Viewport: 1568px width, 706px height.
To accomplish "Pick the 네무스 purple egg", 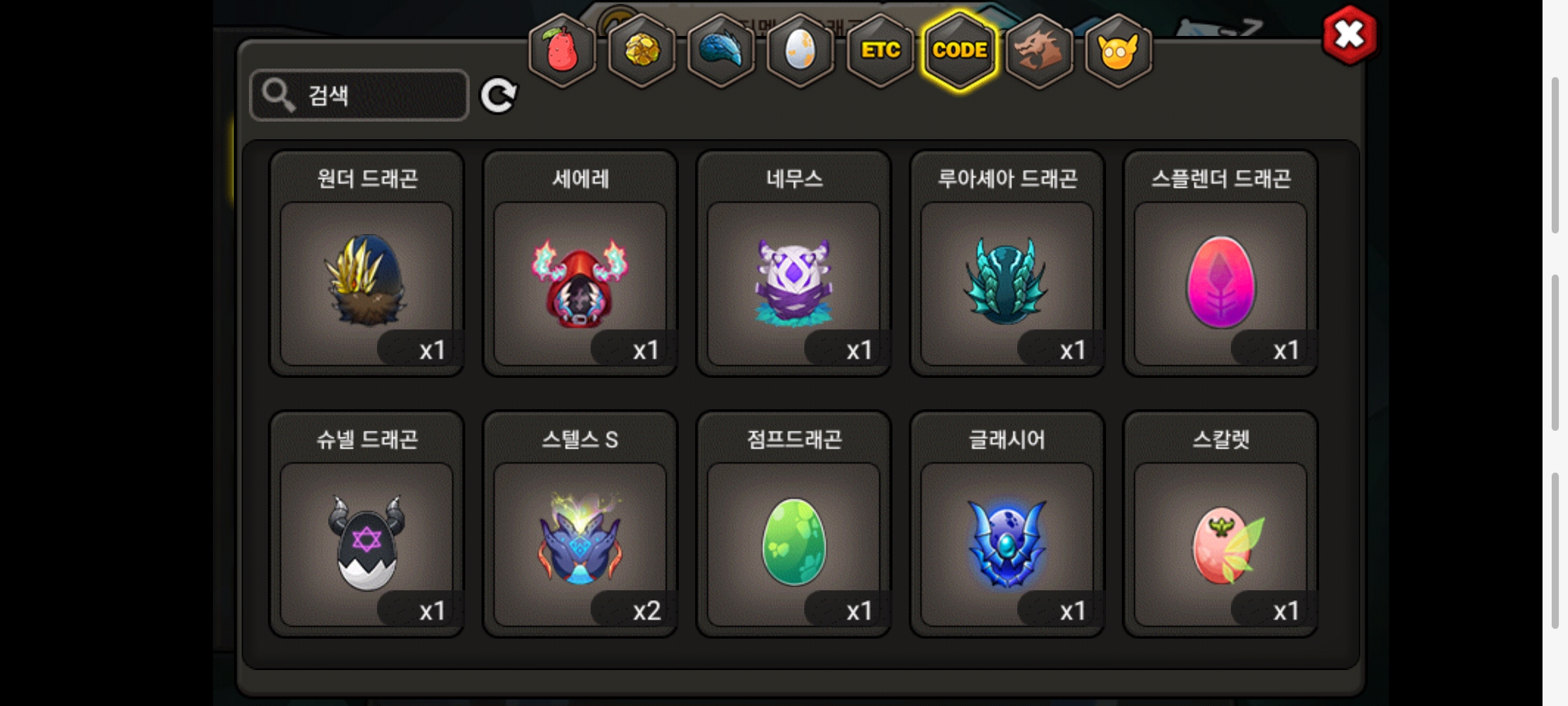I will click(x=794, y=263).
